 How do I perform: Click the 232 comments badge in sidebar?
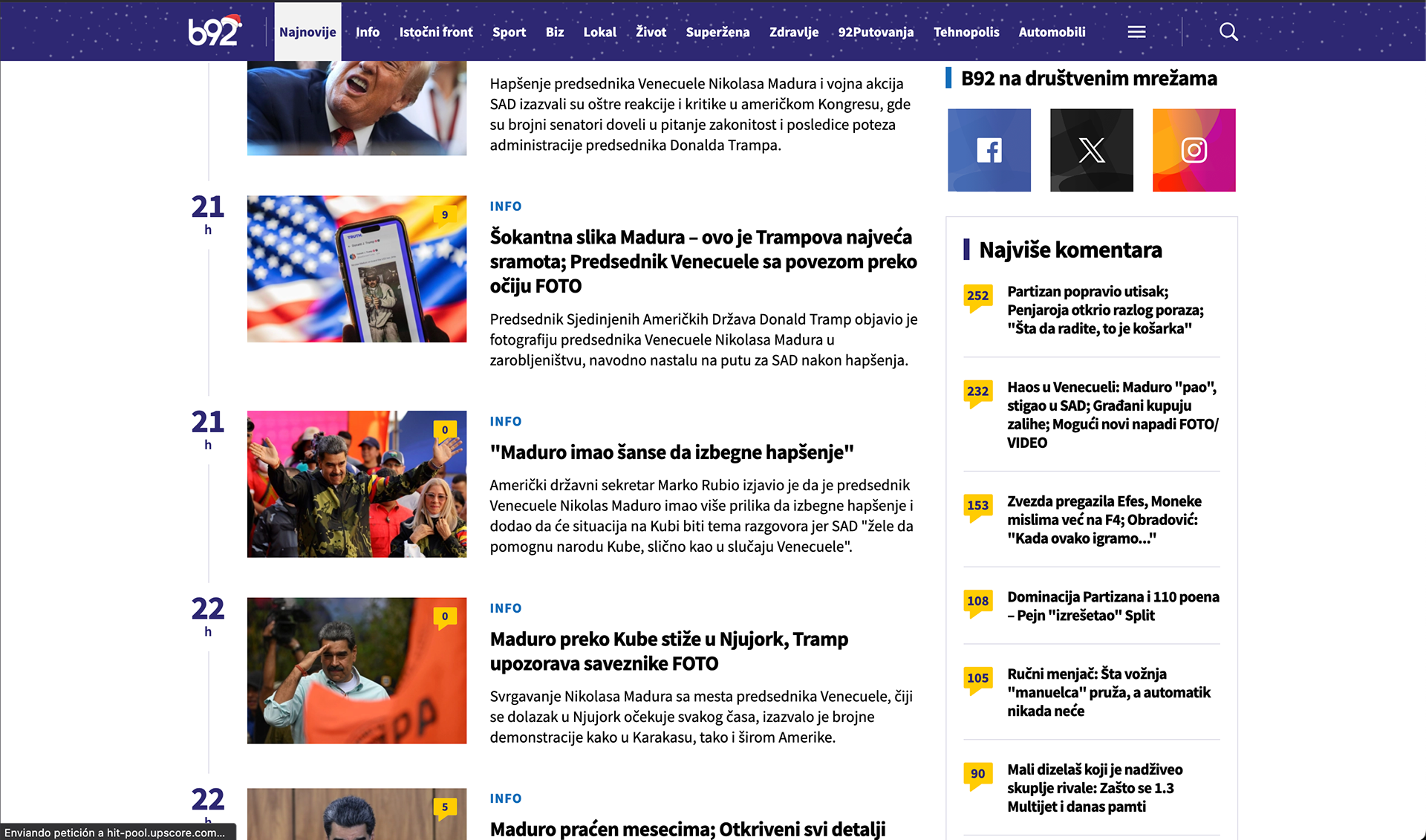(x=977, y=394)
